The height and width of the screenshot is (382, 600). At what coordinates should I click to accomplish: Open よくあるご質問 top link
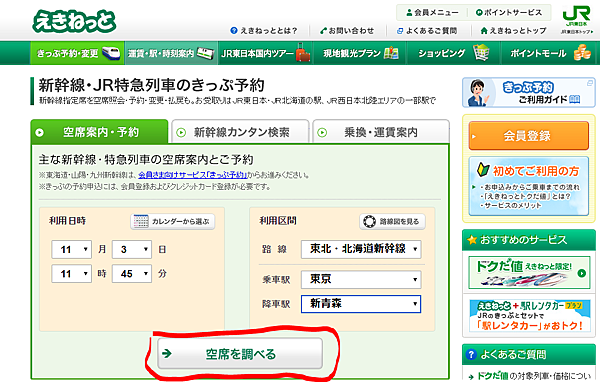[427, 31]
